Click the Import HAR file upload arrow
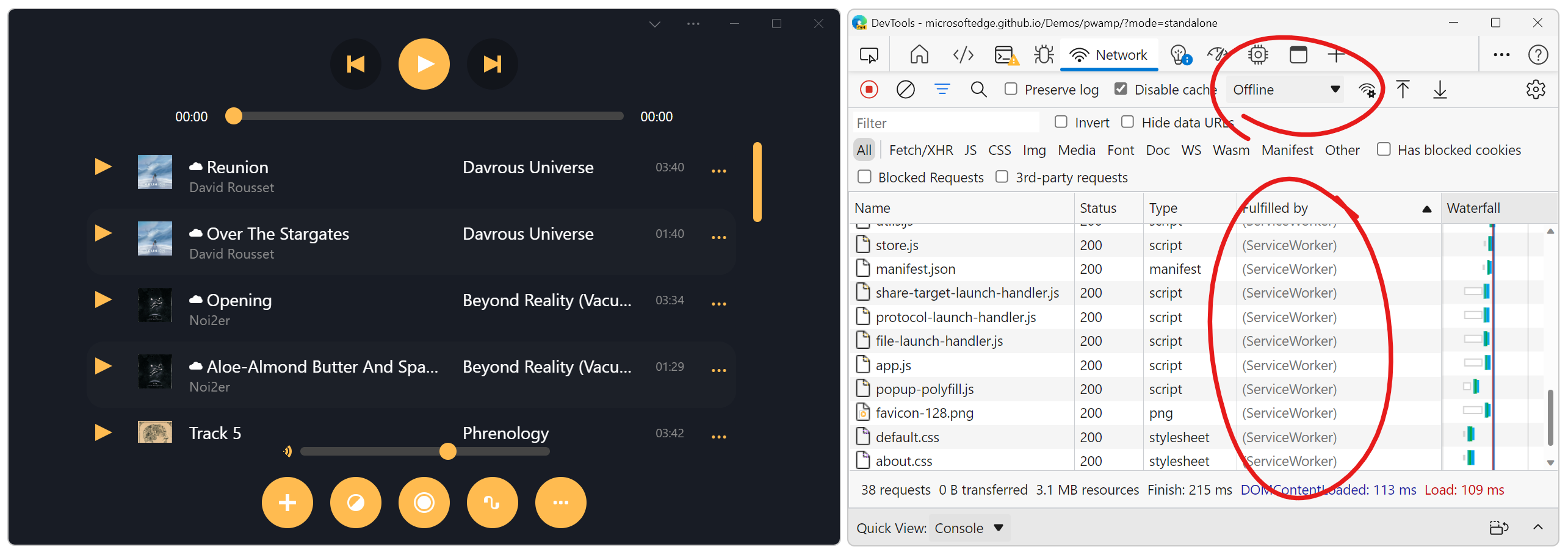This screenshot has height=555, width=1568. tap(1403, 90)
